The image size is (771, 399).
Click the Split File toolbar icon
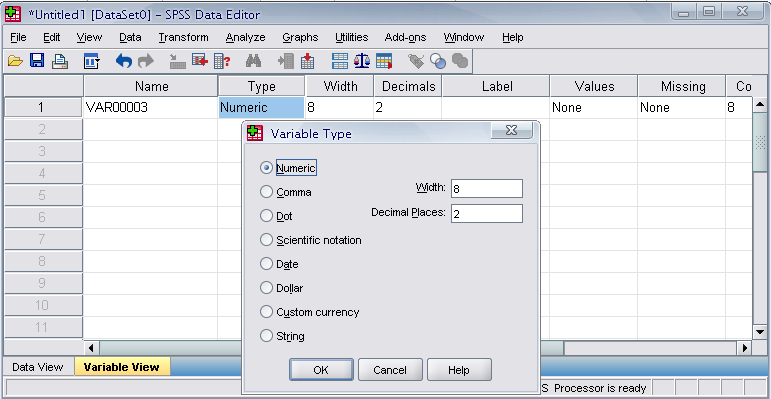click(340, 61)
